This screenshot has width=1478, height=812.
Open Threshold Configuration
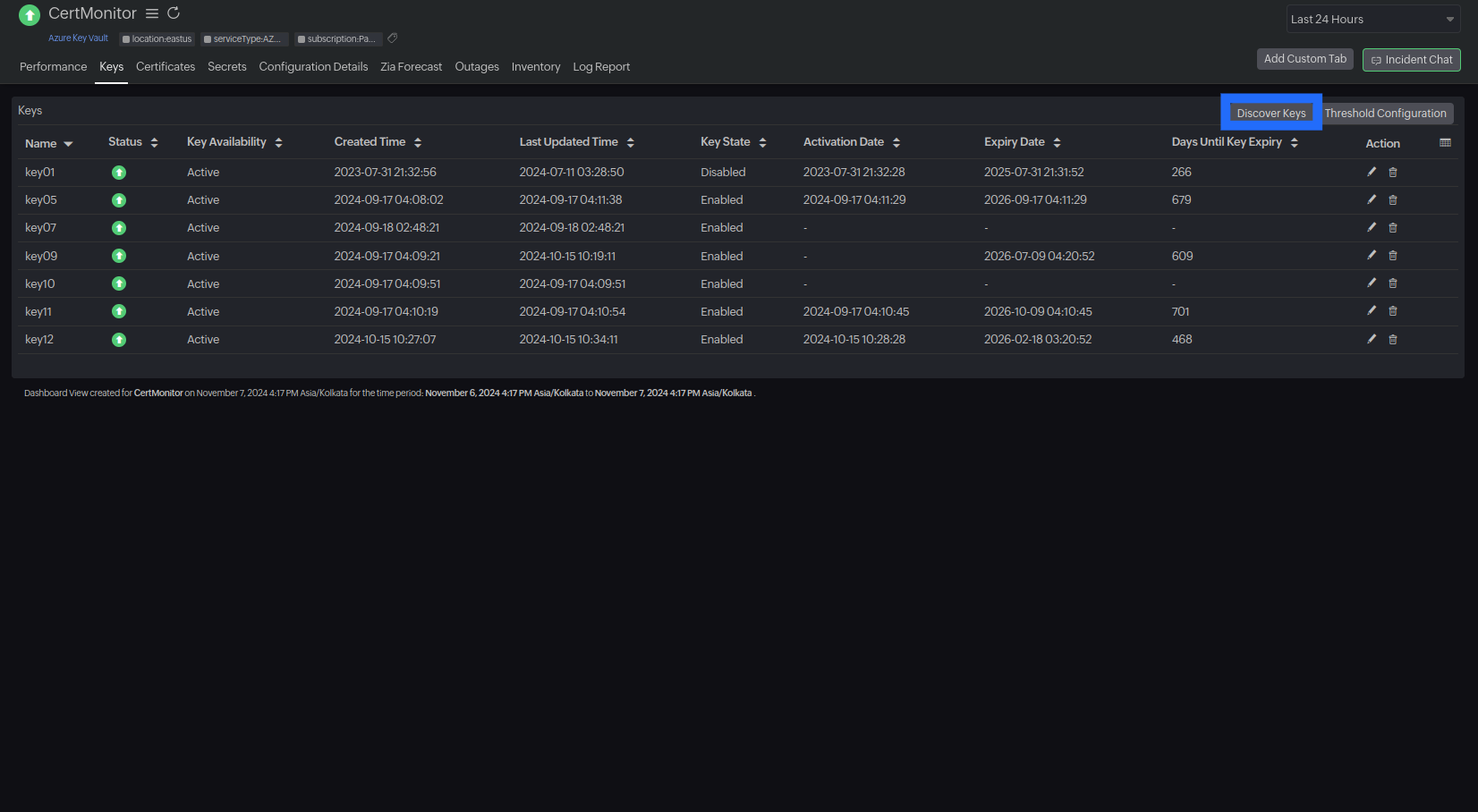pos(1385,114)
